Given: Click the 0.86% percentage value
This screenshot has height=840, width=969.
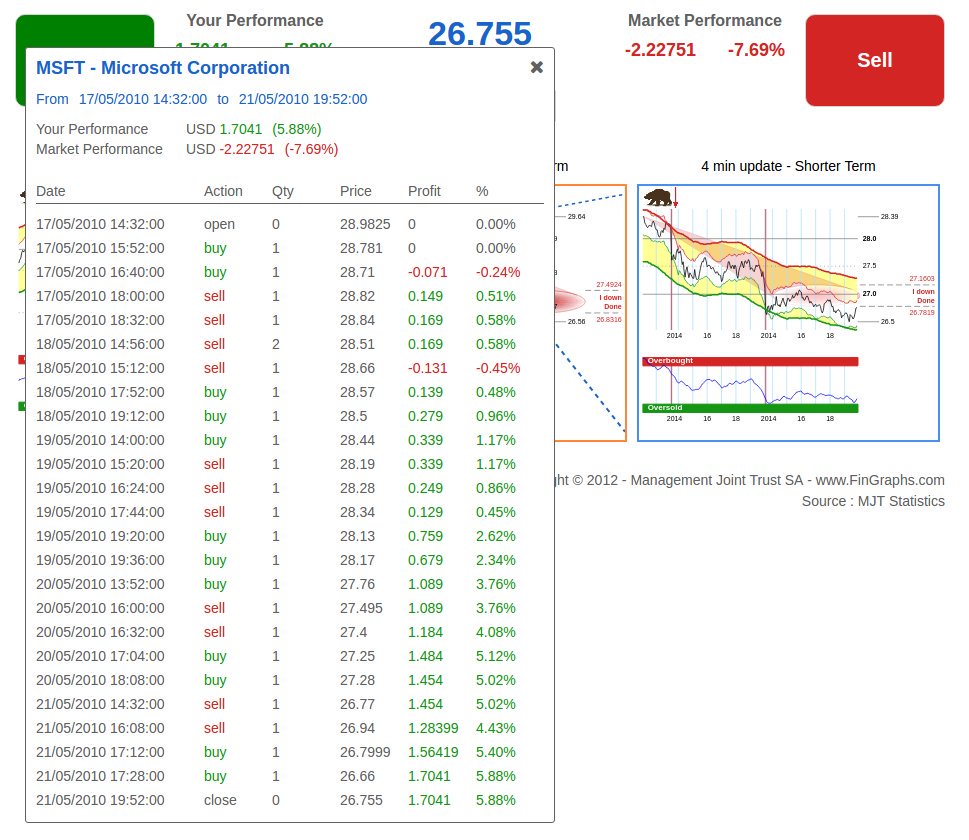Looking at the screenshot, I should pyautogui.click(x=496, y=488).
